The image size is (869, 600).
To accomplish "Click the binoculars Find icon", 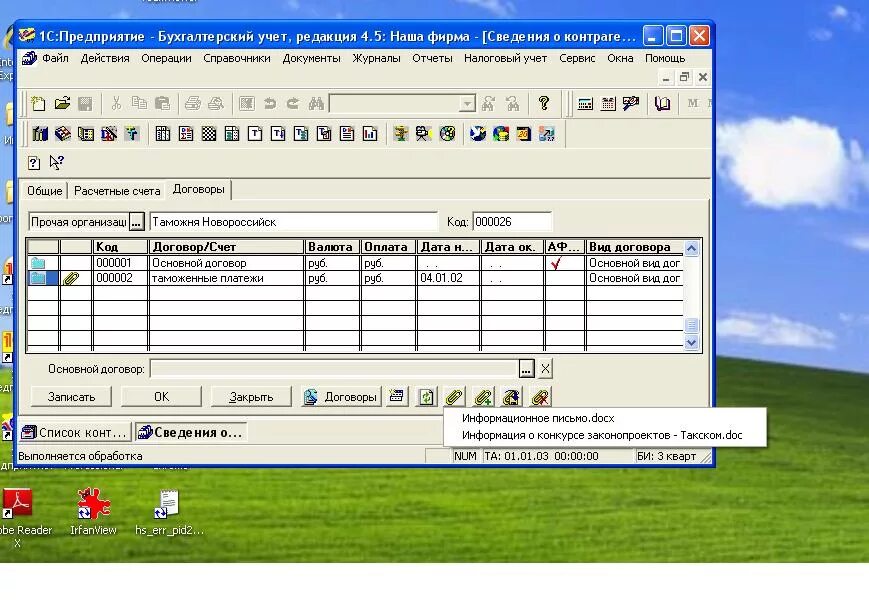I will [x=316, y=104].
